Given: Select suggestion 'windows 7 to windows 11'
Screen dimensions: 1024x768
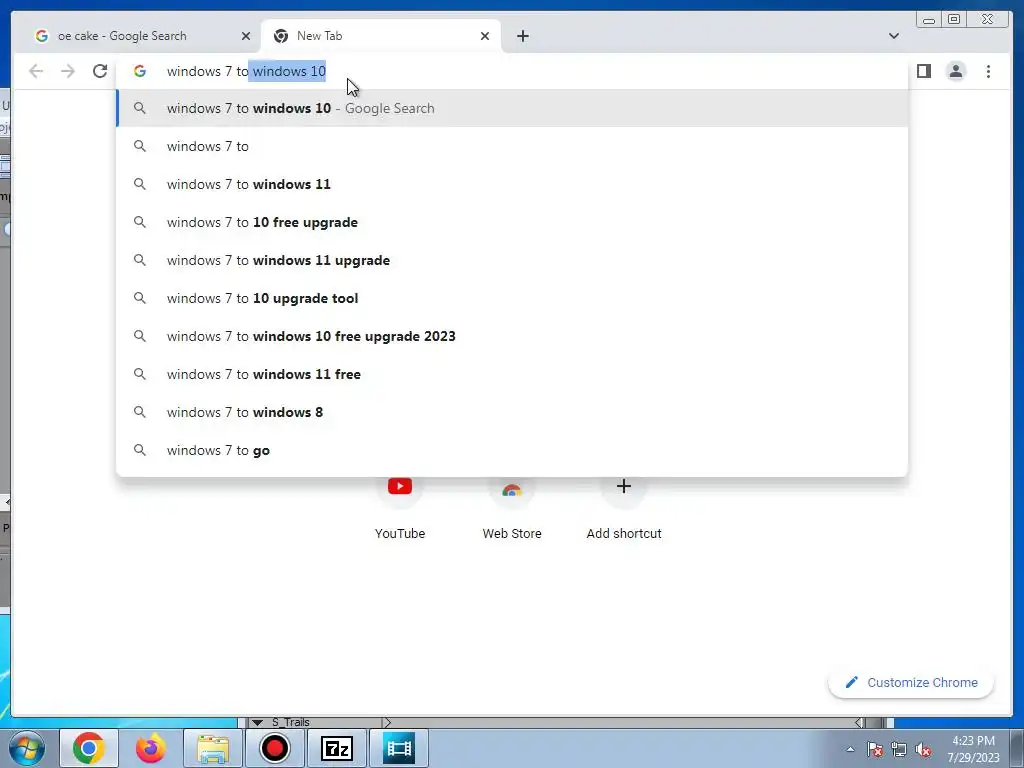Looking at the screenshot, I should click(x=512, y=184).
